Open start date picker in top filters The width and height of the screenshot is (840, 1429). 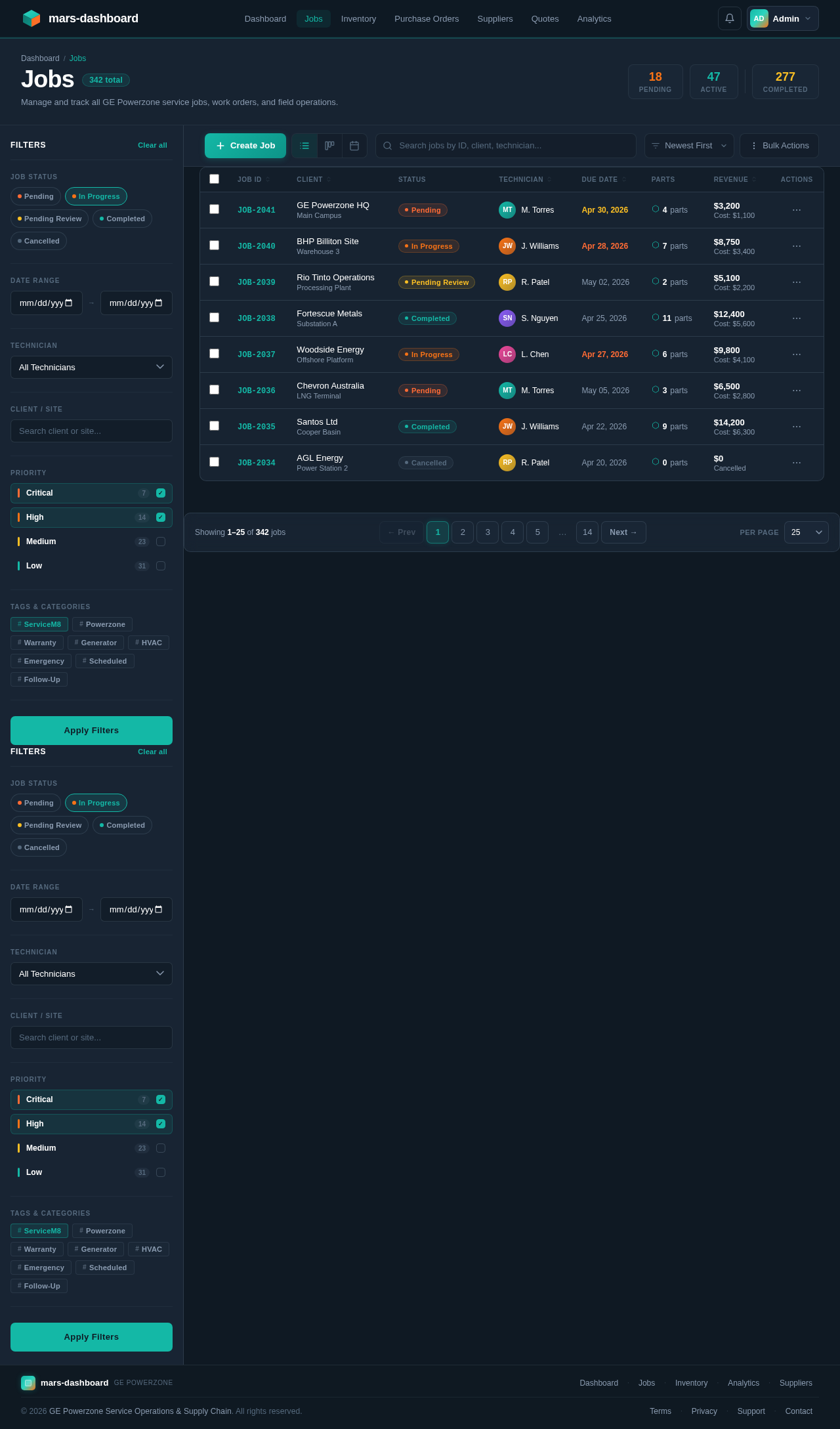coord(68,303)
